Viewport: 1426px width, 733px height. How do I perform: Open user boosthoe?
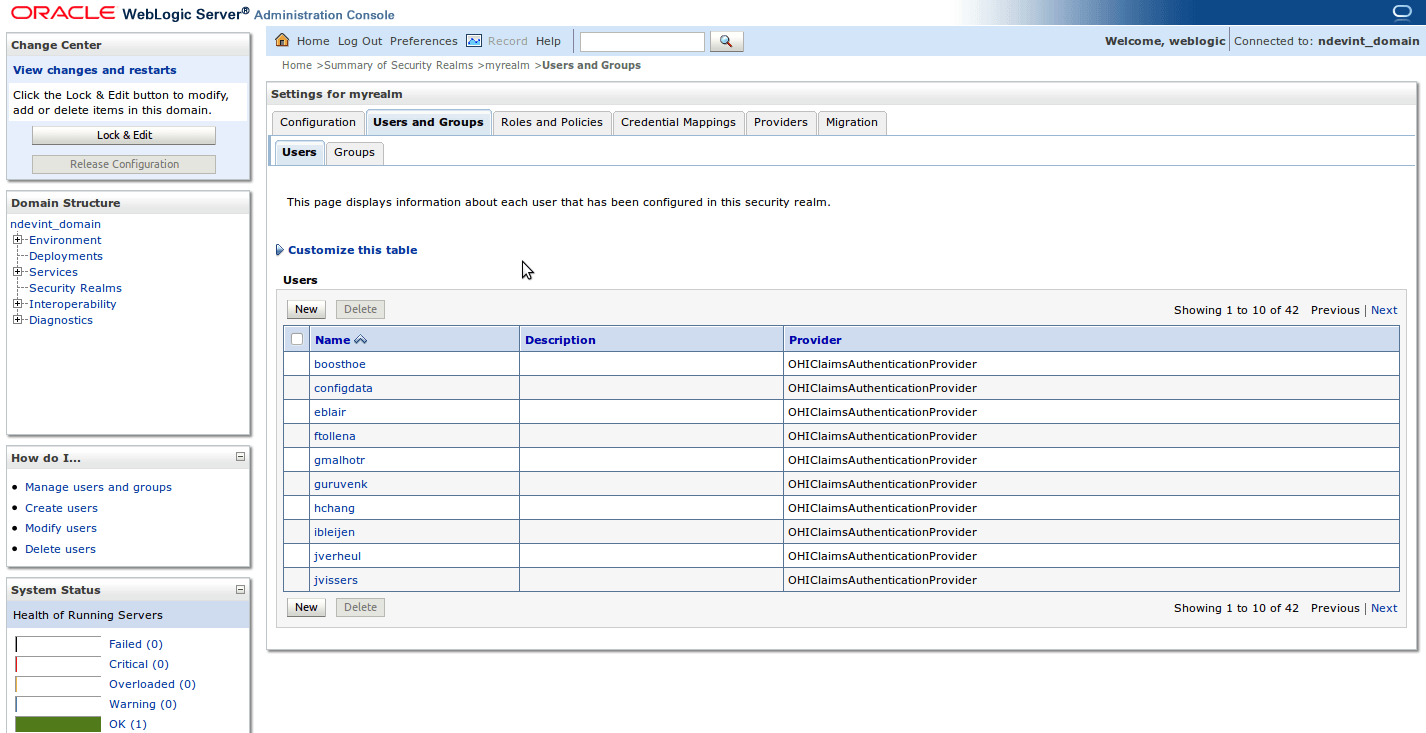click(x=340, y=364)
